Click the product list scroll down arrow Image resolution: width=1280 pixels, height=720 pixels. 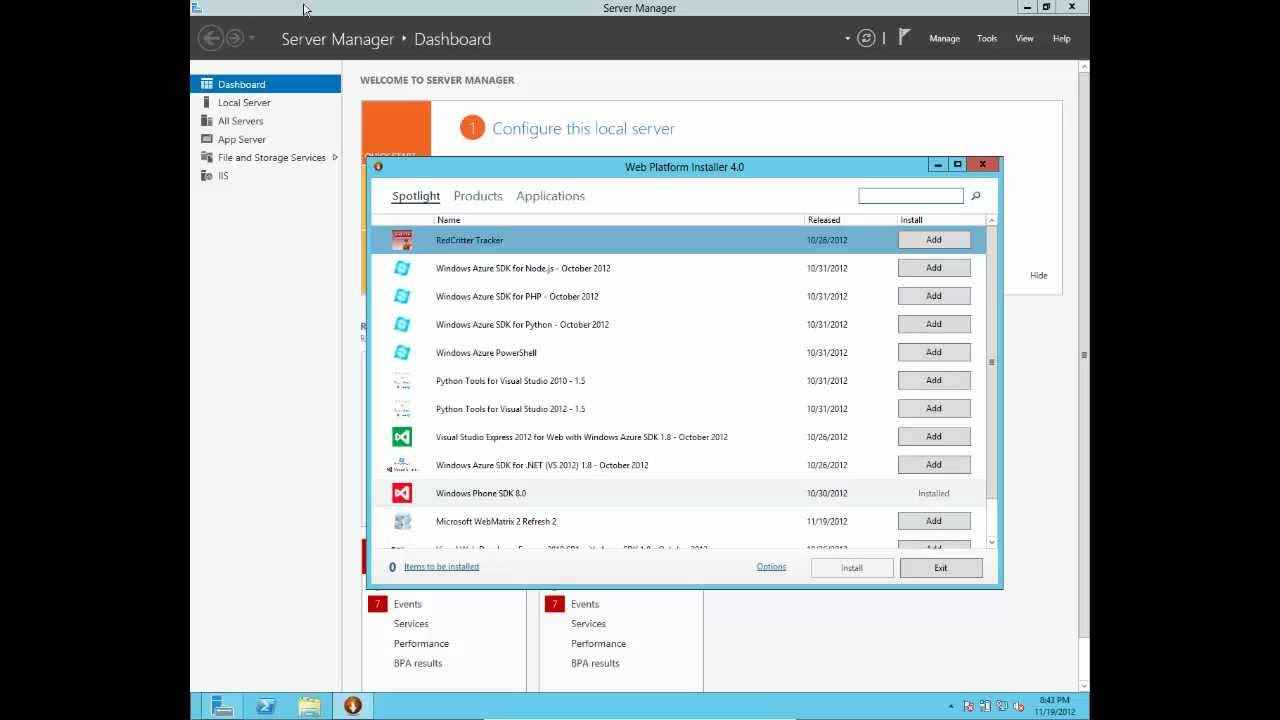click(x=991, y=542)
